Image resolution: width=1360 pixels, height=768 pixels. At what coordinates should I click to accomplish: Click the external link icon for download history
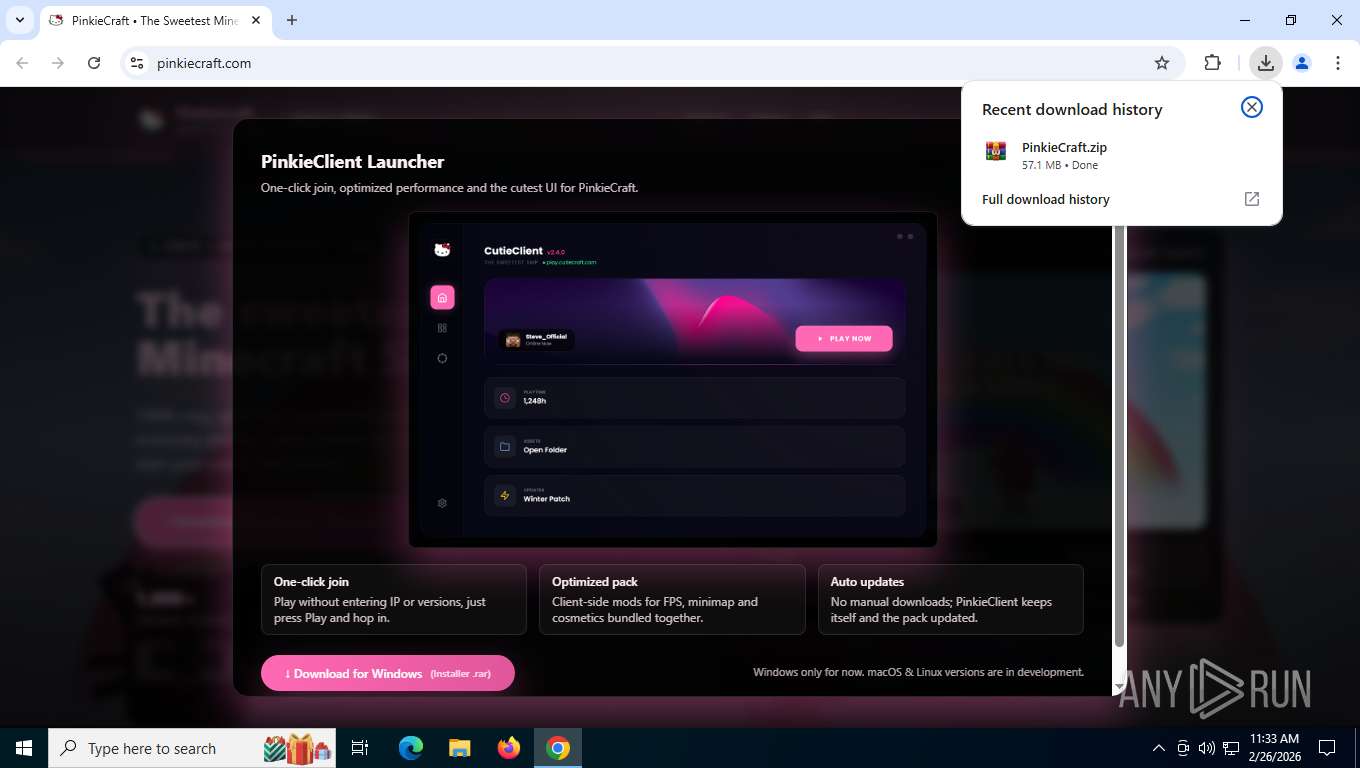1251,199
